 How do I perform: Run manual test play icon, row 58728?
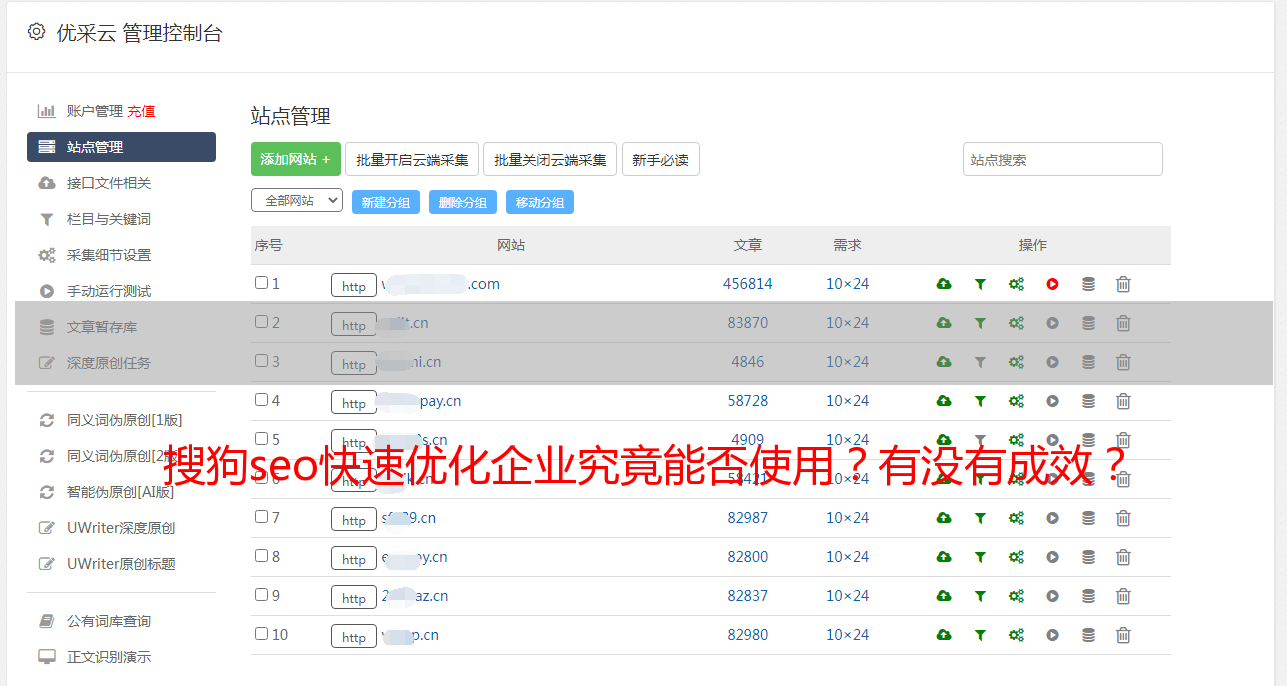[1052, 401]
